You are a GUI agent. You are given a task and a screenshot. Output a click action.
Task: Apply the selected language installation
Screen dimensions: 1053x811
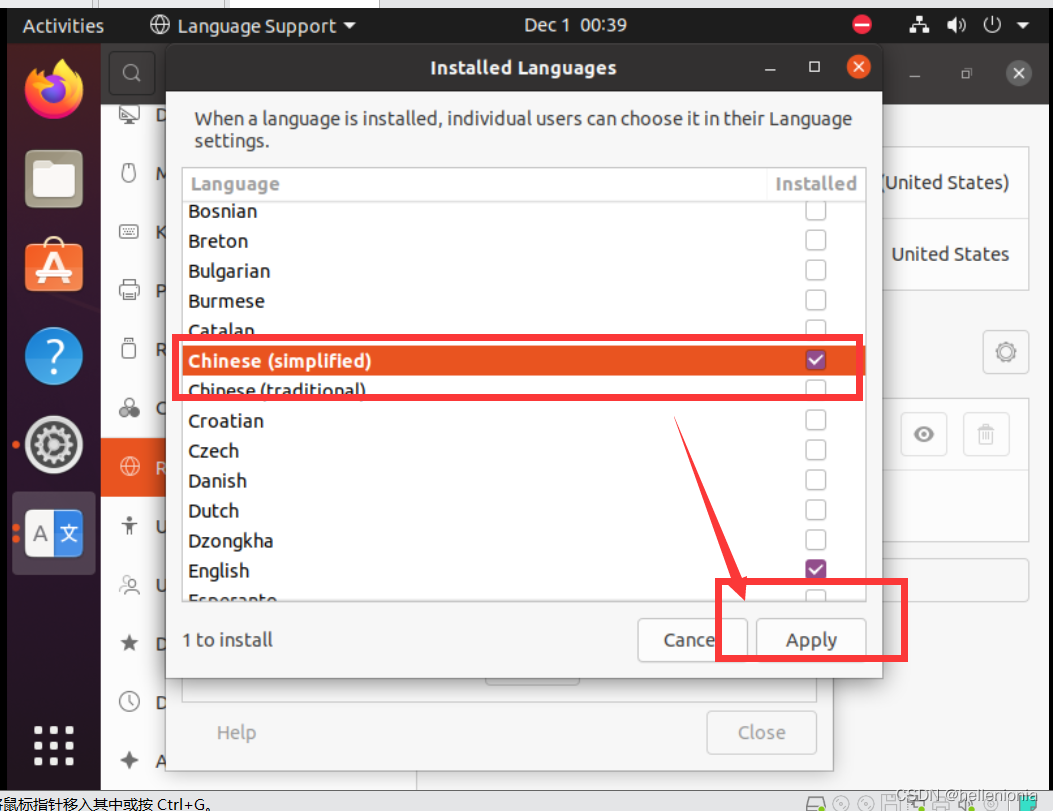(x=811, y=640)
